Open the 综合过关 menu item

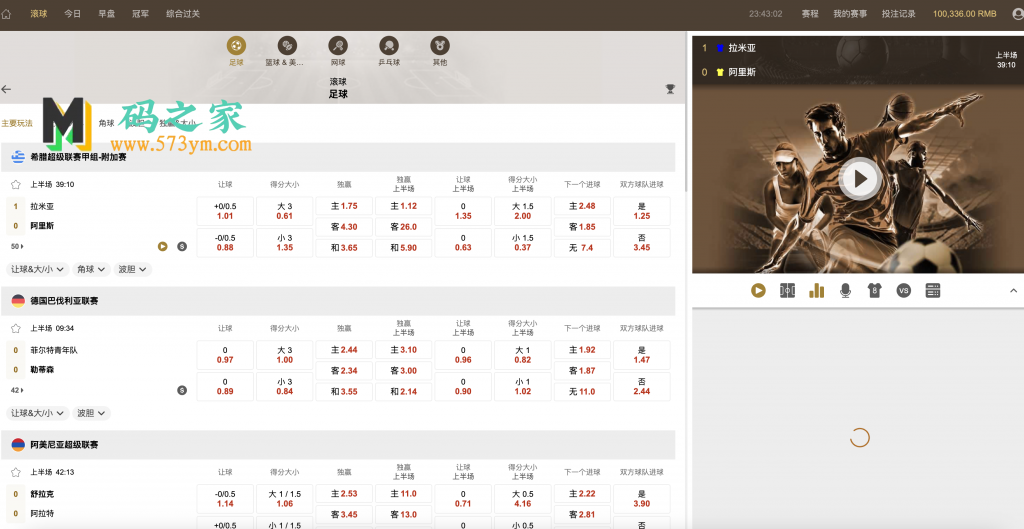pos(183,14)
